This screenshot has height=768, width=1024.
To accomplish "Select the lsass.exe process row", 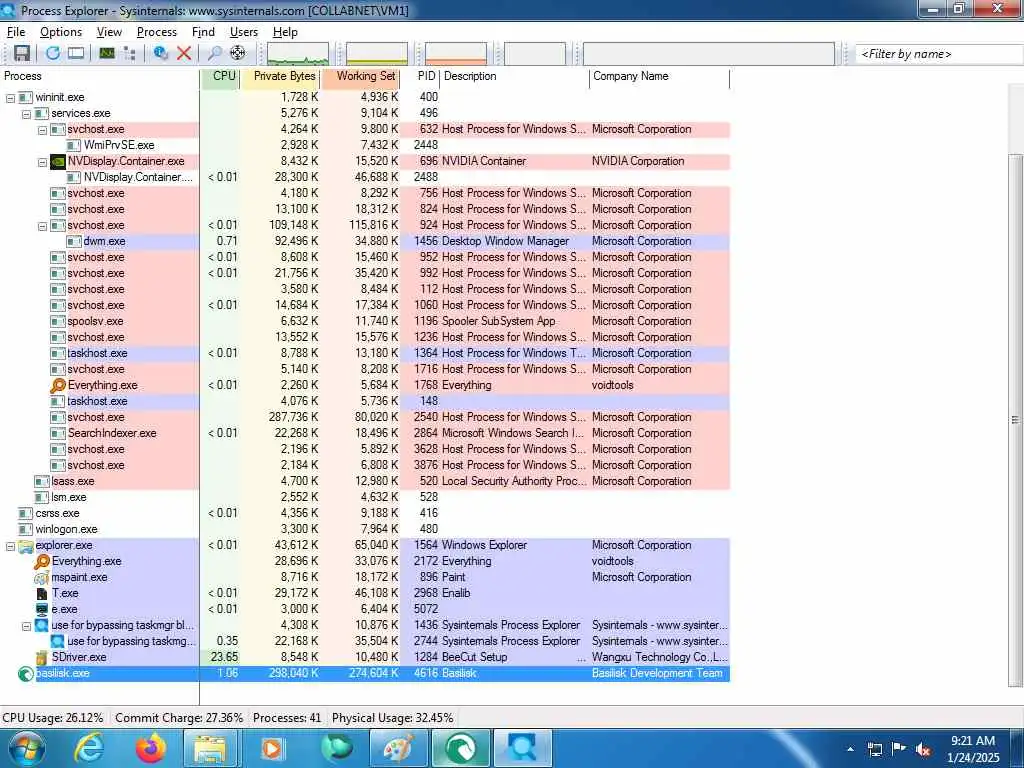I will (x=364, y=481).
